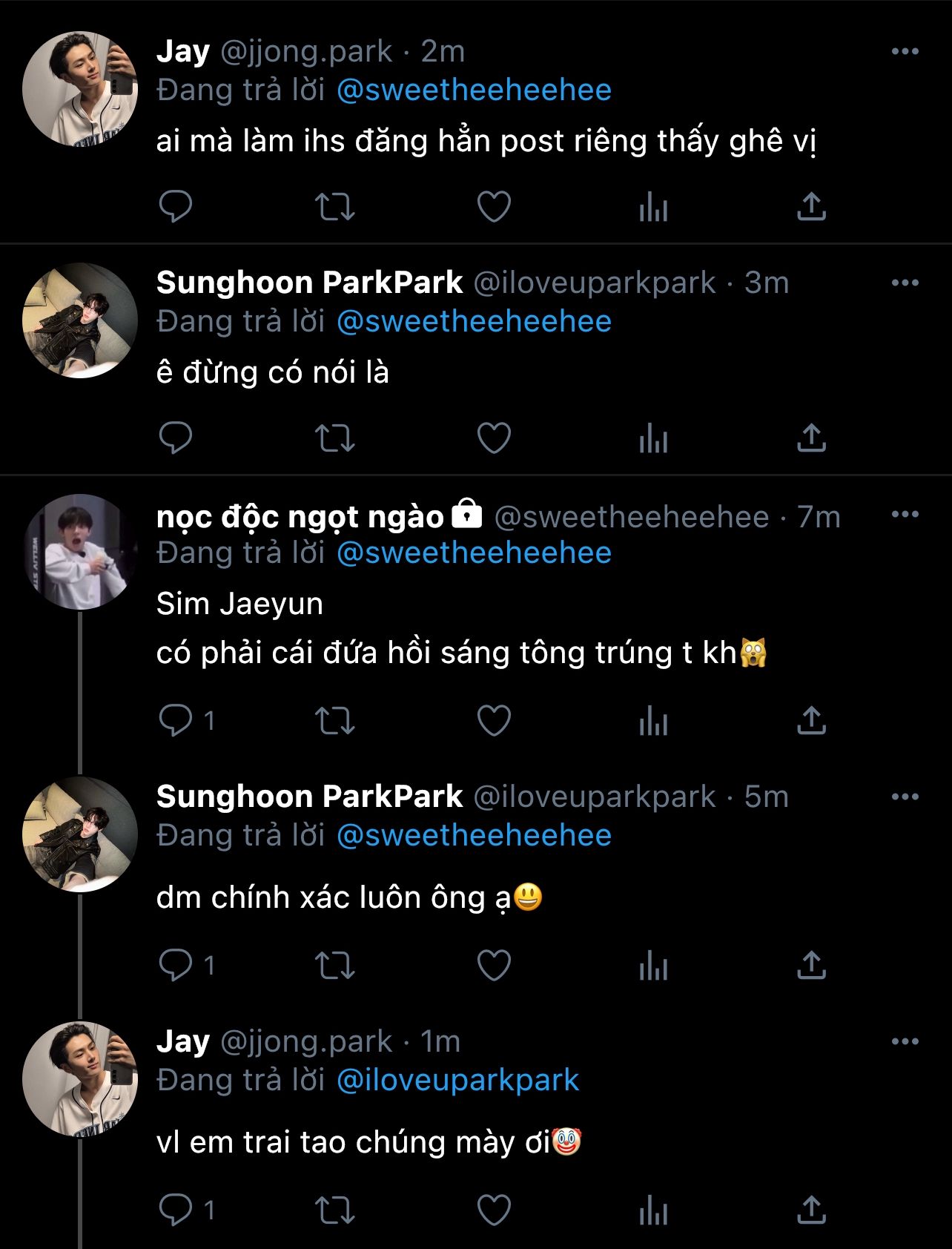Open the @iloveuparkpark mention in Jay's reply

point(457,1080)
